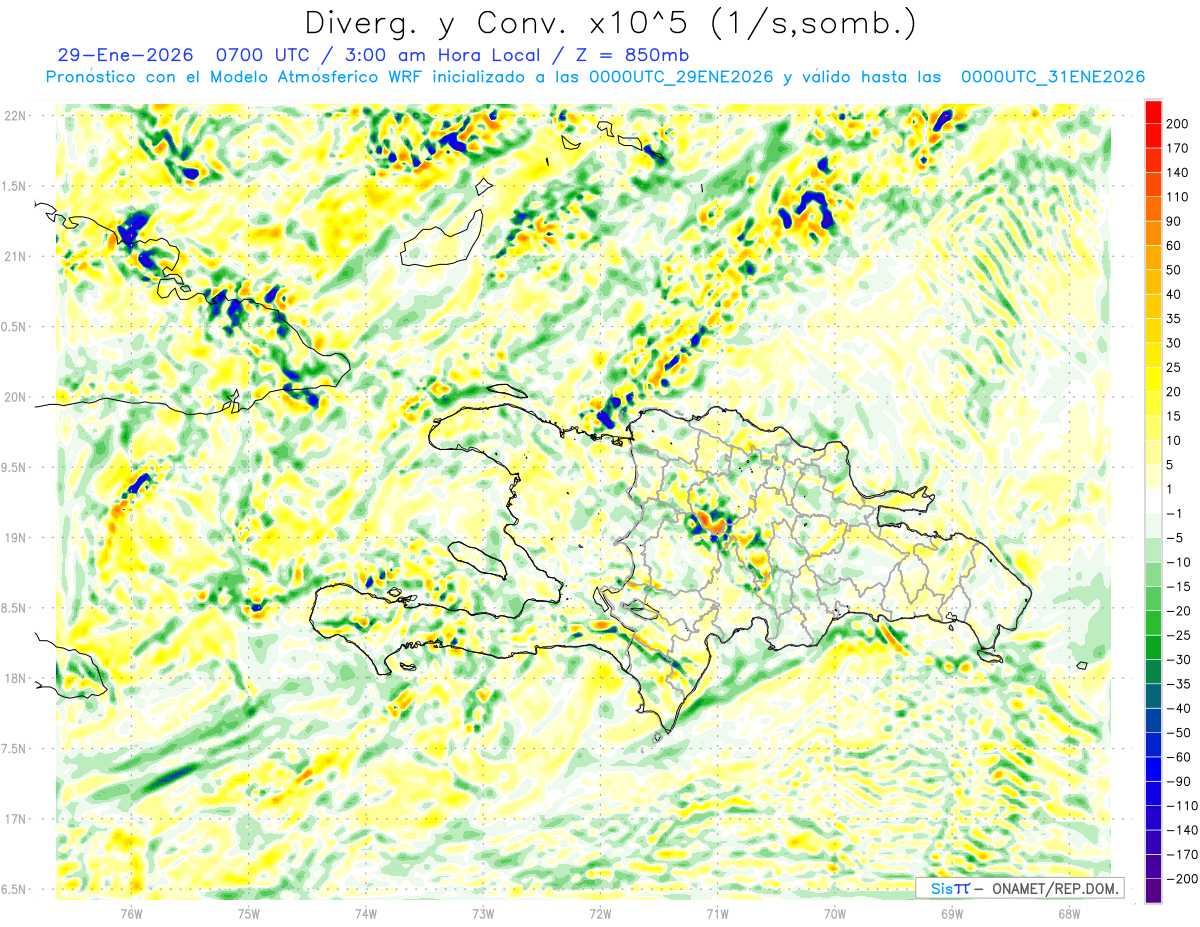
Task: Click the '72W' longitude label
Action: [x=600, y=913]
